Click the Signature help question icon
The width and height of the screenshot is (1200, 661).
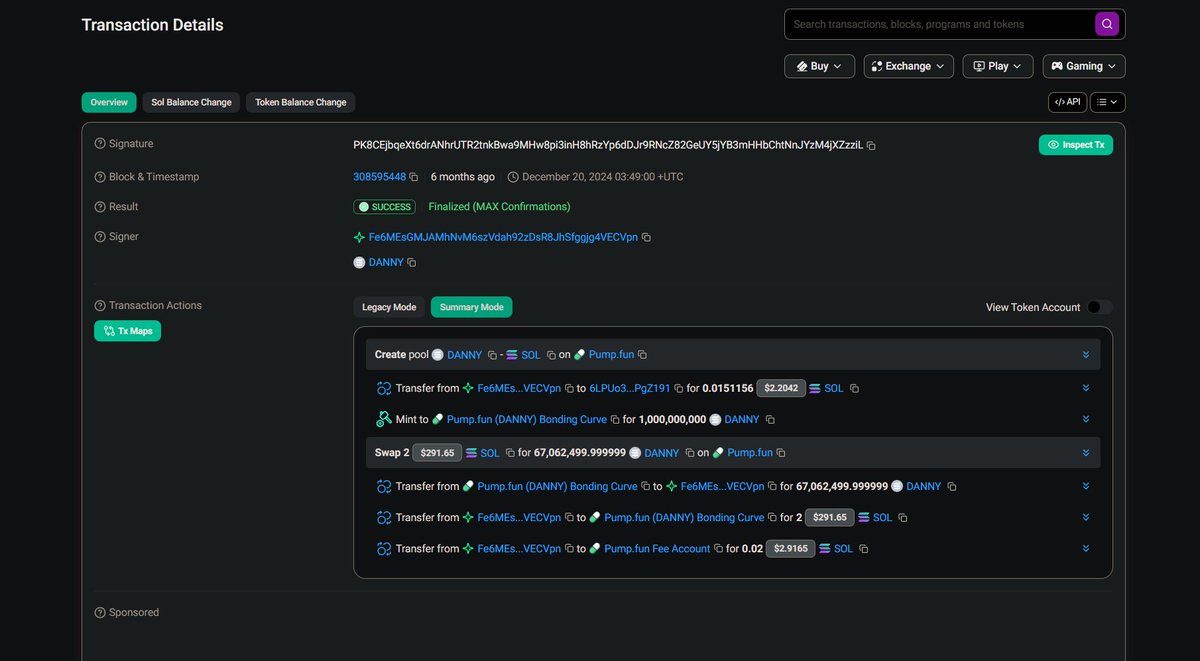pos(100,144)
